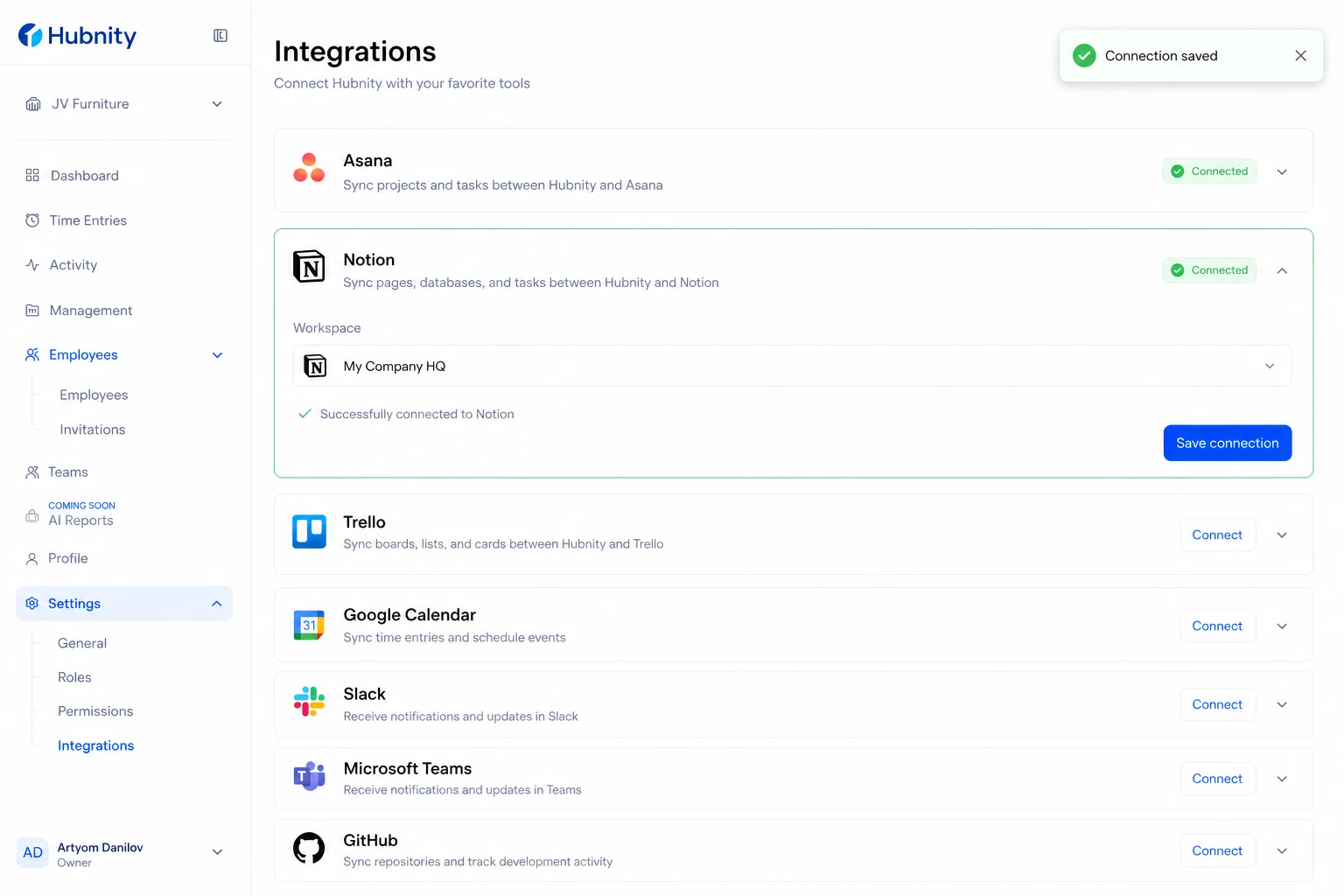Image resolution: width=1344 pixels, height=896 pixels.
Task: Click the green check in toast notification
Action: [1084, 56]
